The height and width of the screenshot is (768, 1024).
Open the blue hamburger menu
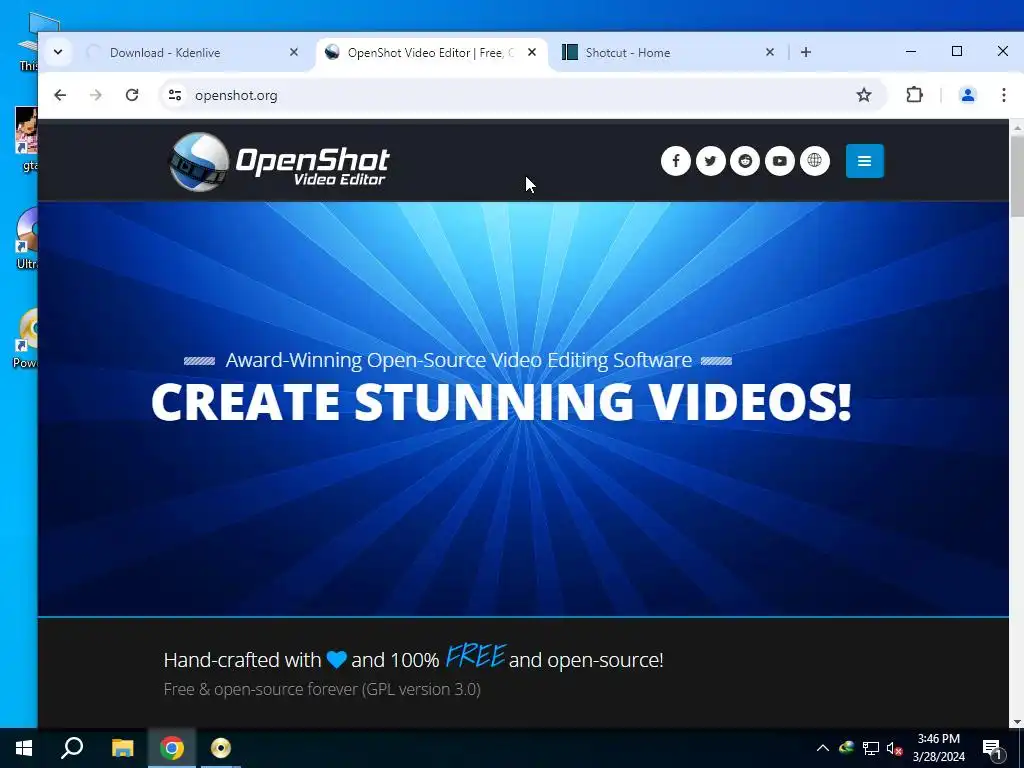coord(865,161)
